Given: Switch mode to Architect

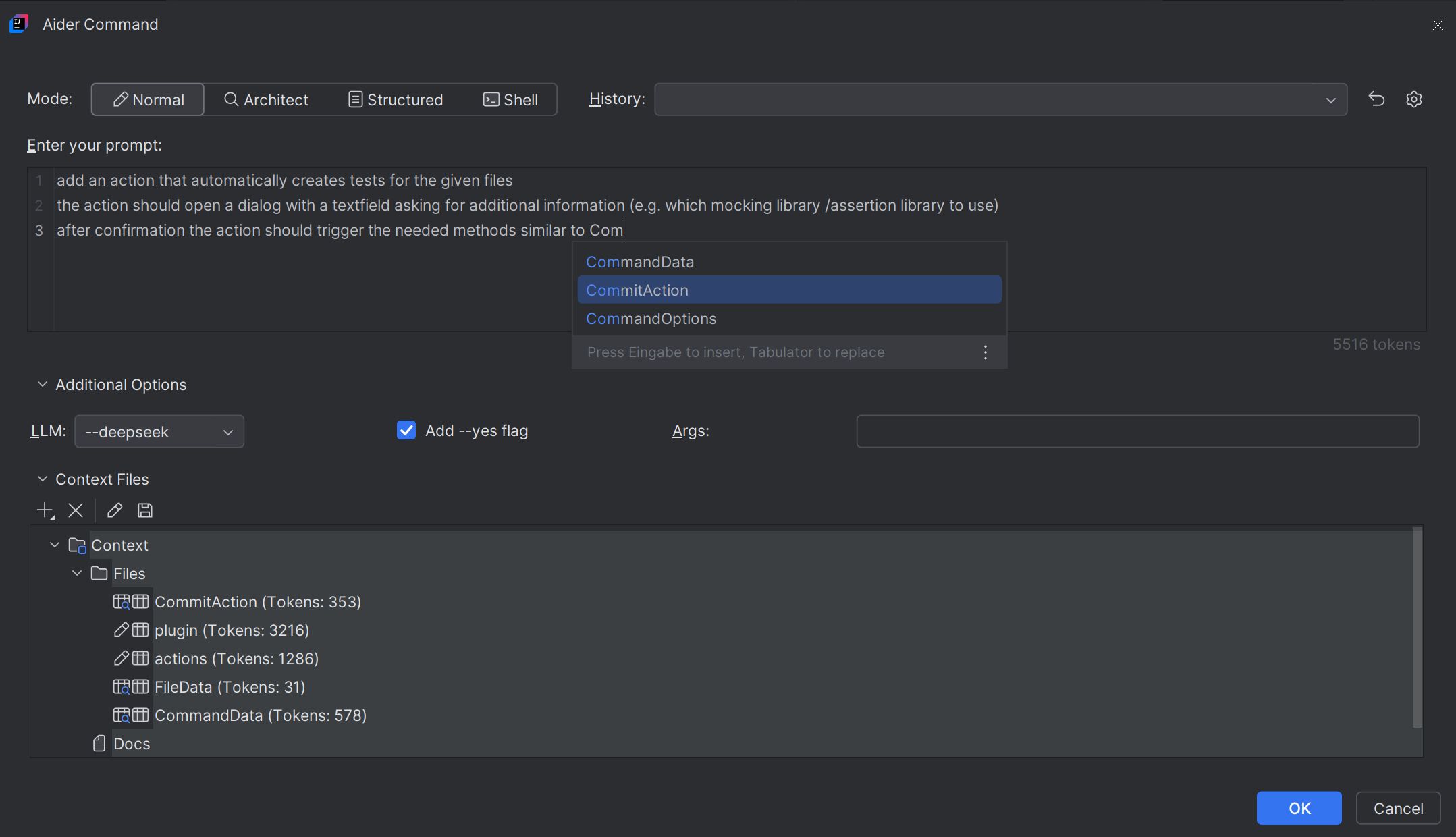Looking at the screenshot, I should (x=266, y=100).
